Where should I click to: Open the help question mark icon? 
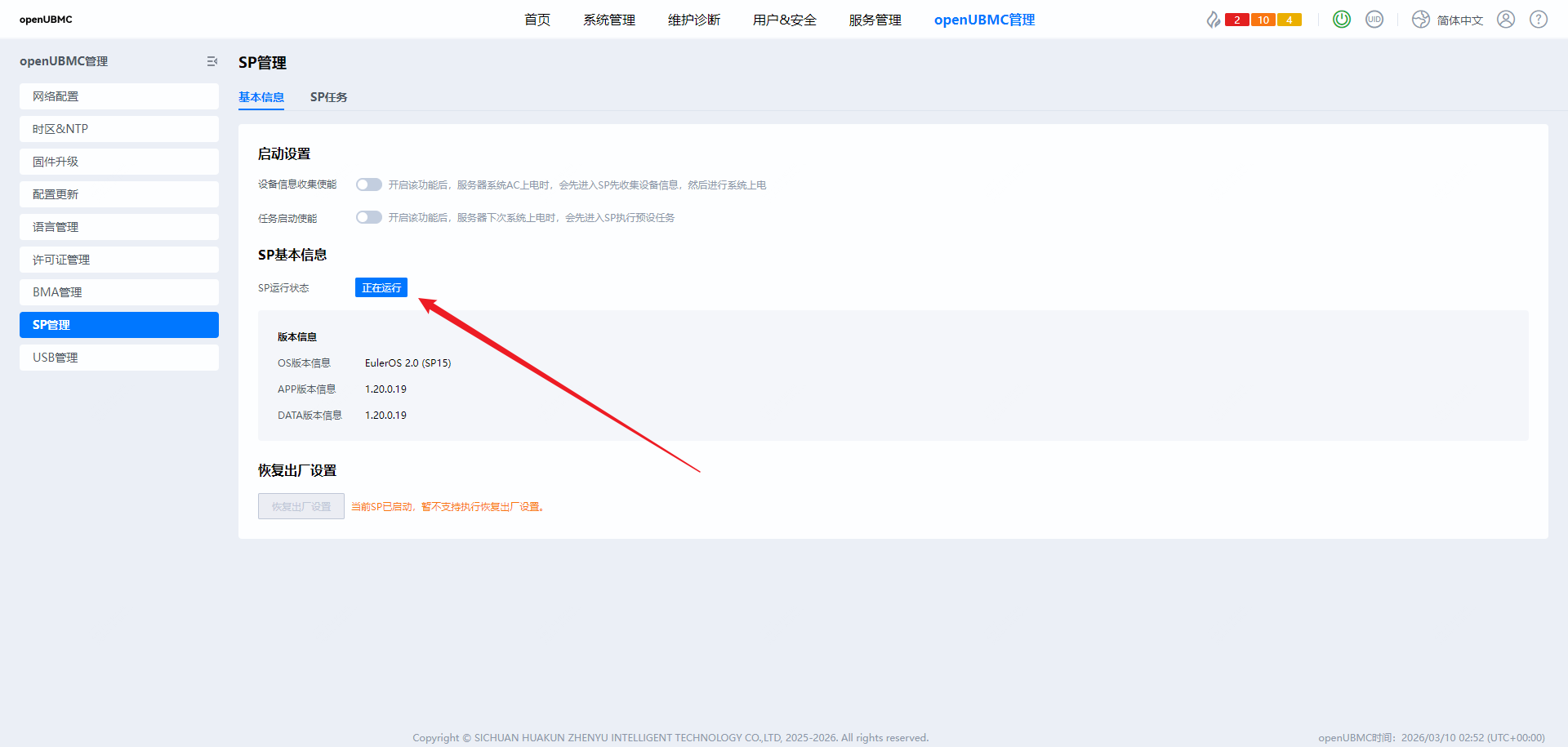1539,20
